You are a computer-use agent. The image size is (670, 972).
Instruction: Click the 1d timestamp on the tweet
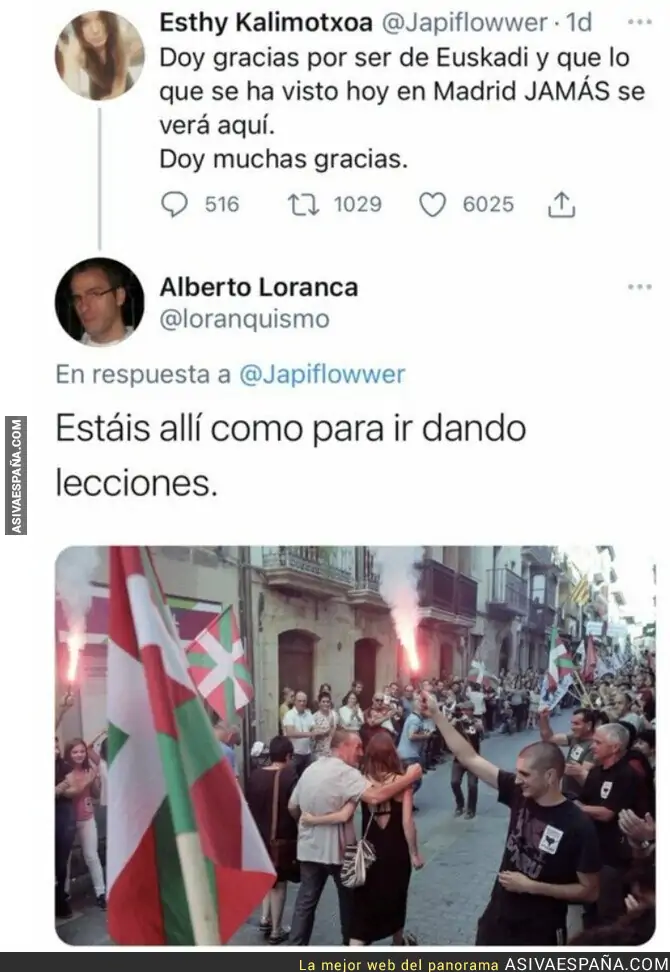click(580, 22)
